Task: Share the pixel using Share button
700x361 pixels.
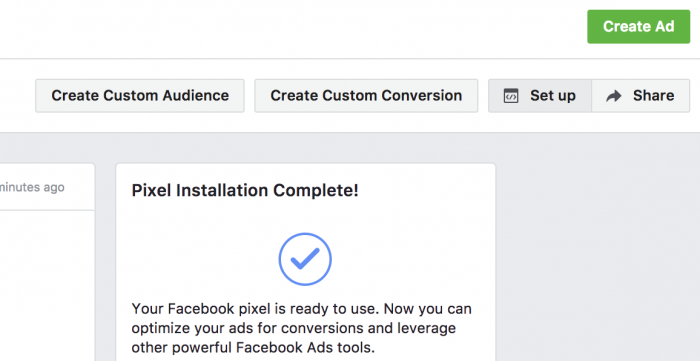Action: coord(641,95)
